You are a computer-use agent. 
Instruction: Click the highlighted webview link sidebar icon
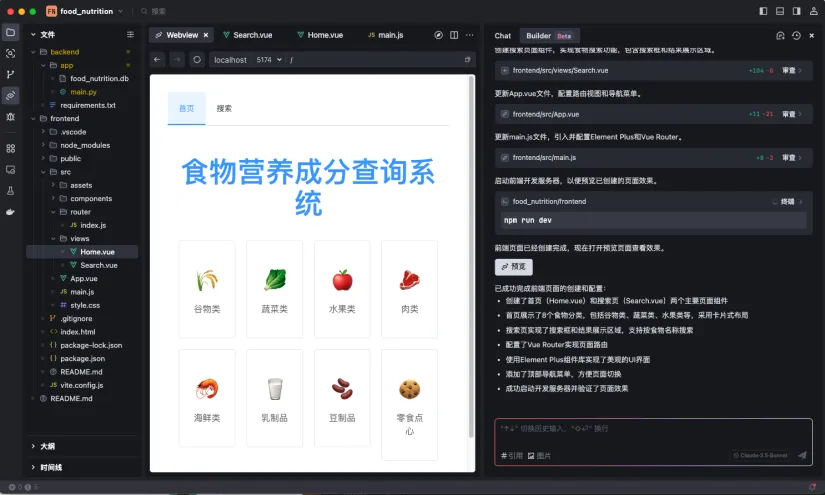point(10,95)
